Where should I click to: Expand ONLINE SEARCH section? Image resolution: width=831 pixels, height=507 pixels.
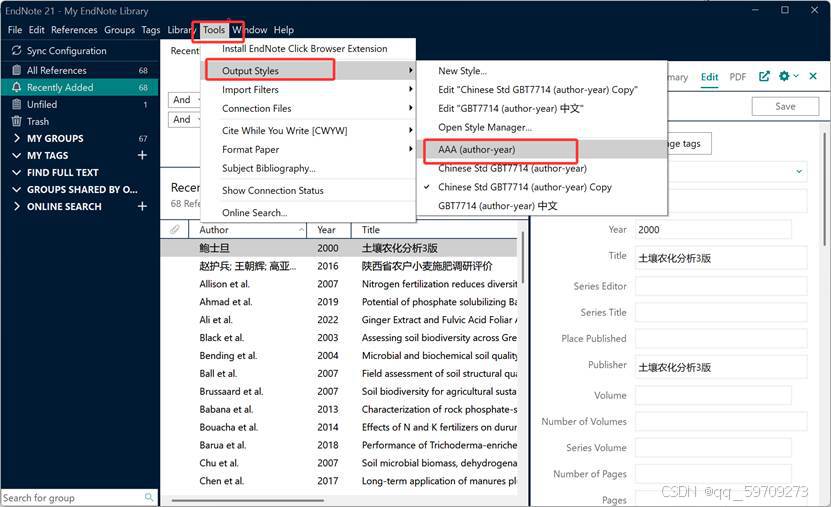click(16, 206)
